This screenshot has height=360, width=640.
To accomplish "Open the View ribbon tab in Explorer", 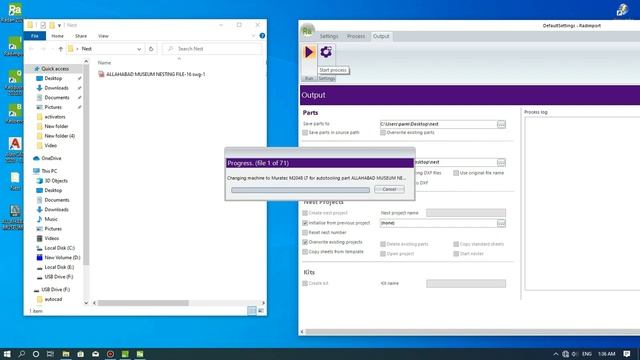I will coord(103,36).
